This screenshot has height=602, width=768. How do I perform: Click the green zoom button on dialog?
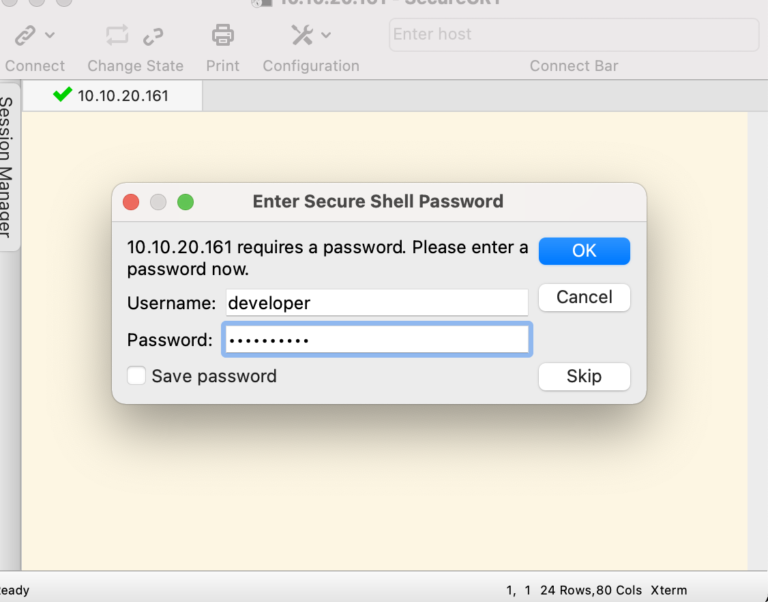point(186,202)
